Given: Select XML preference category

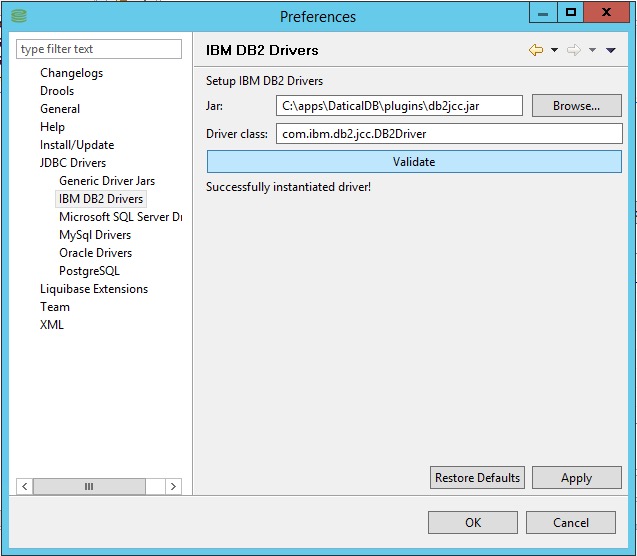Looking at the screenshot, I should coord(52,325).
